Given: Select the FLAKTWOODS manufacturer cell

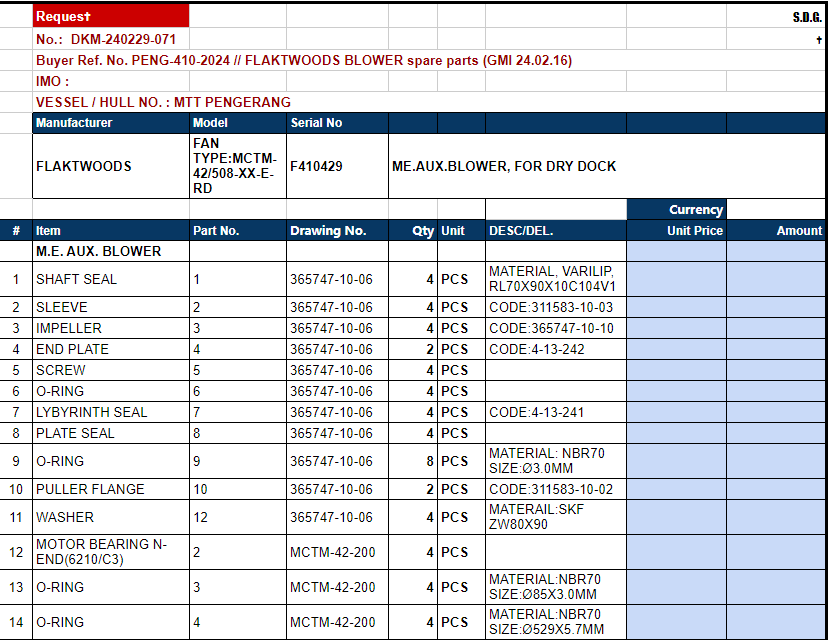Looking at the screenshot, I should [110, 166].
